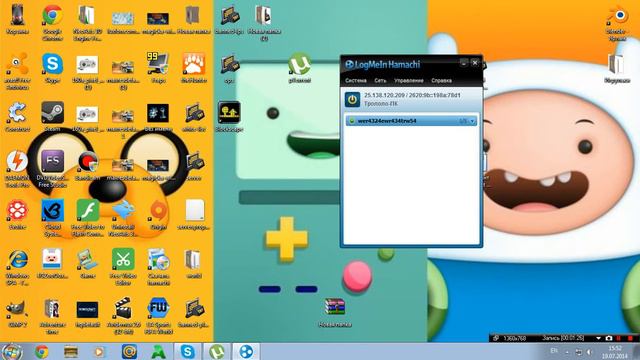The image size is (640, 360).
Task: Open the Сеть menu in Hamachi
Action: point(380,80)
